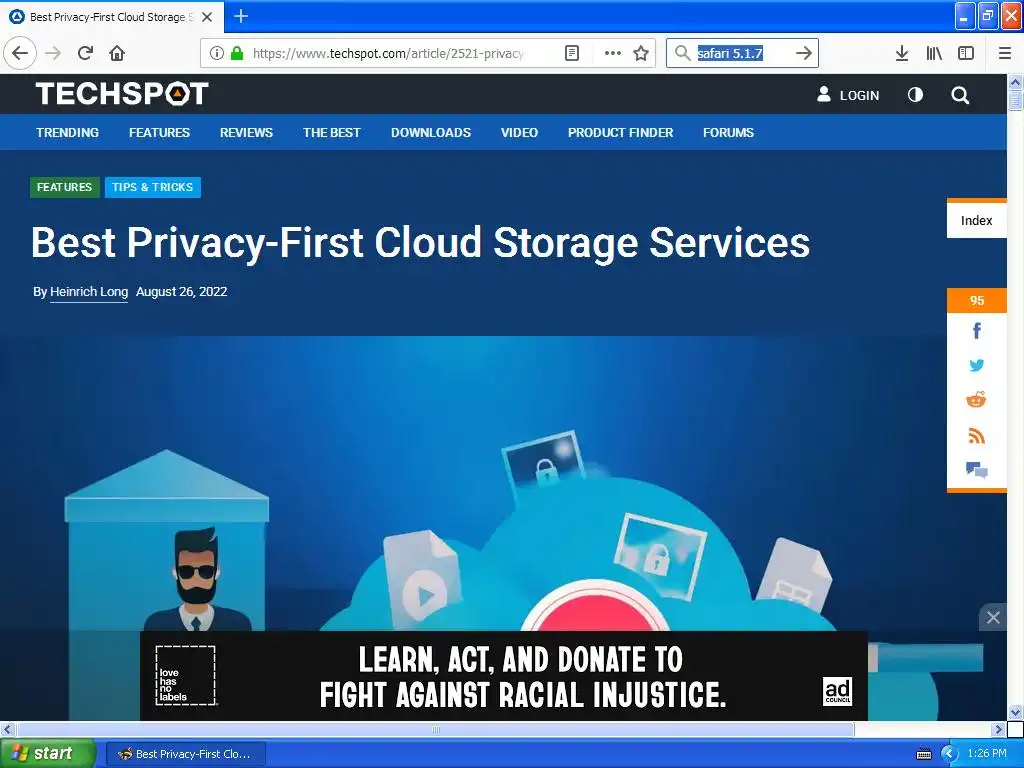Go back to the previous page
The height and width of the screenshot is (768, 1024).
tap(20, 53)
